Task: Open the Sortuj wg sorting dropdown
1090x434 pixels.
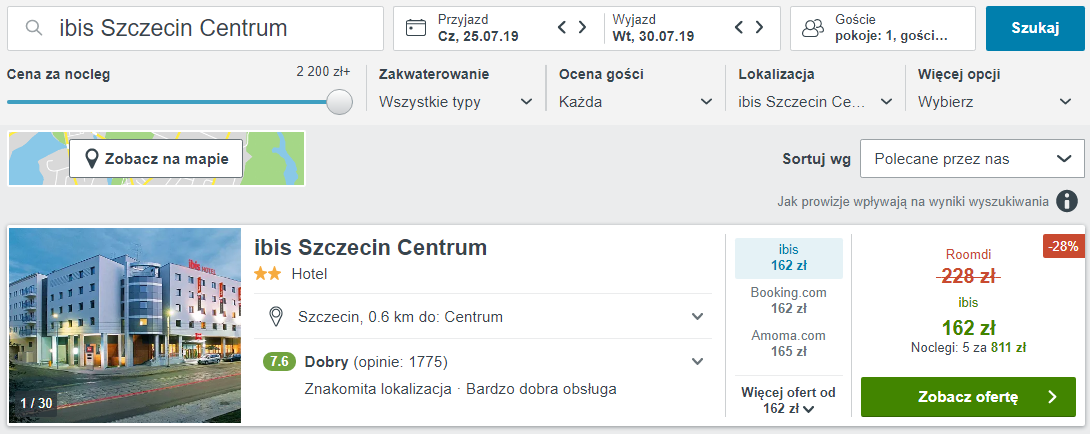Action: click(x=972, y=159)
